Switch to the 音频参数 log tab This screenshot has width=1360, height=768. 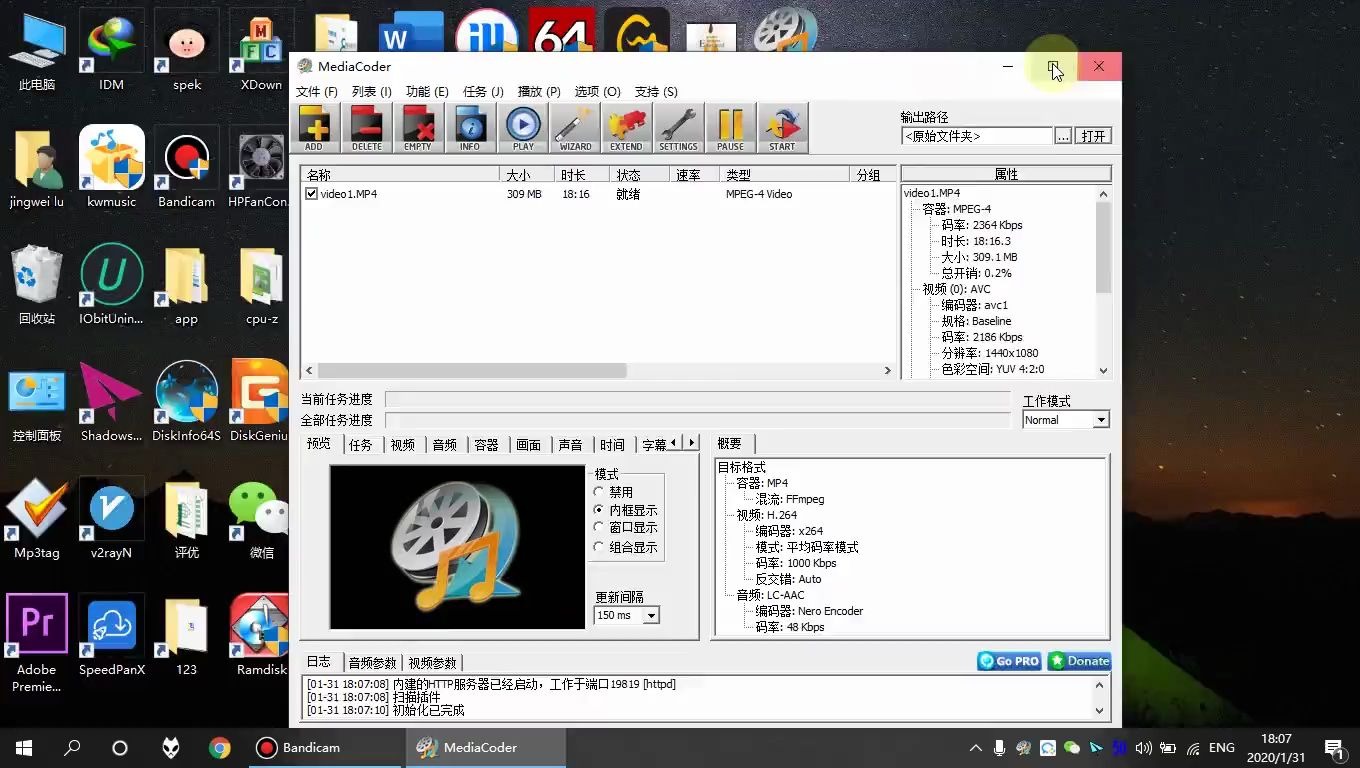[372, 663]
